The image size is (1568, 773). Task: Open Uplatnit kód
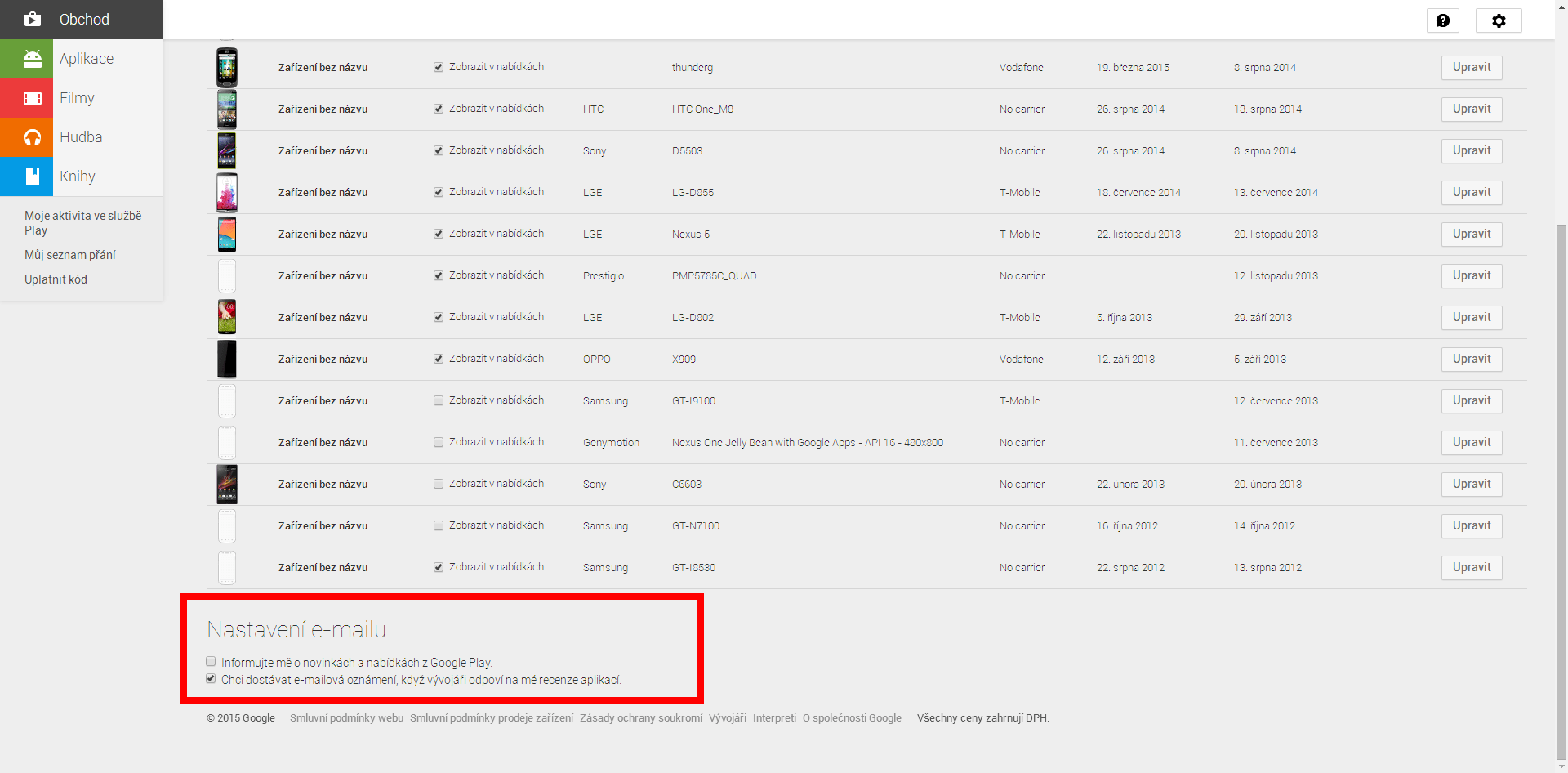(x=56, y=279)
